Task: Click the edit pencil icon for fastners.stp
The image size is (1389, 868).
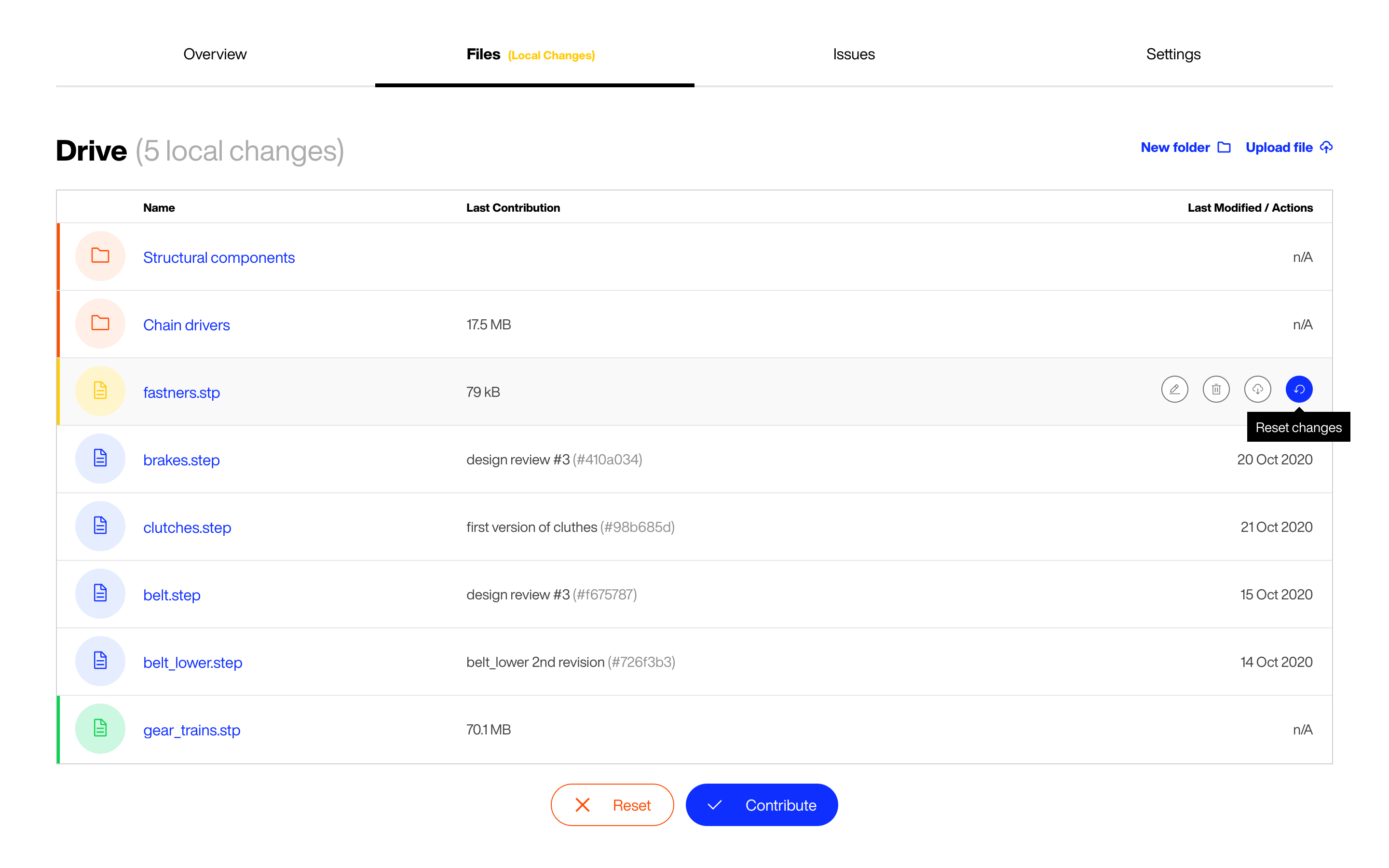Action: pyautogui.click(x=1174, y=389)
